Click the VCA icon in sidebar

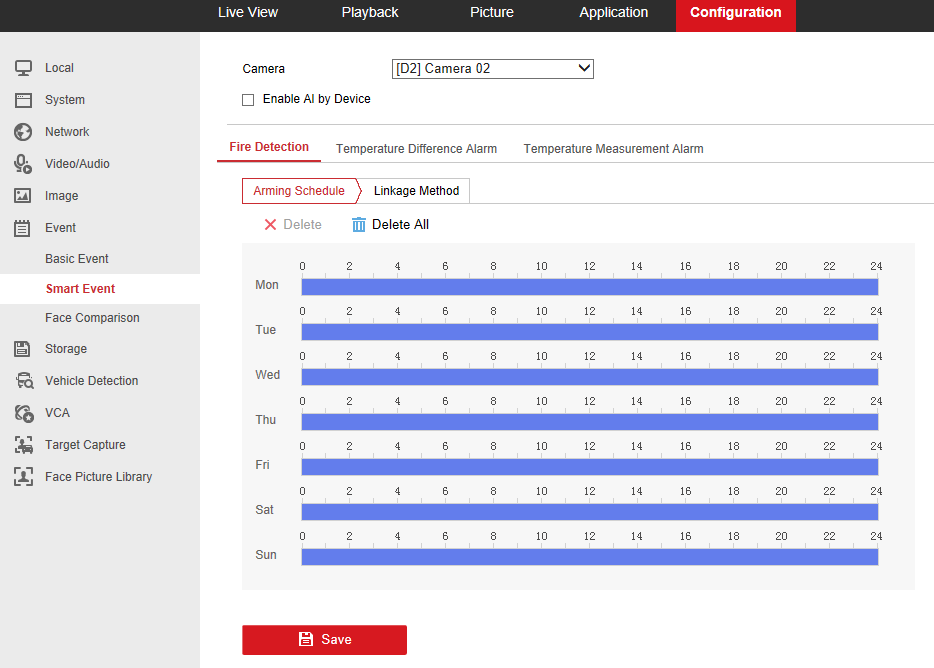24,413
